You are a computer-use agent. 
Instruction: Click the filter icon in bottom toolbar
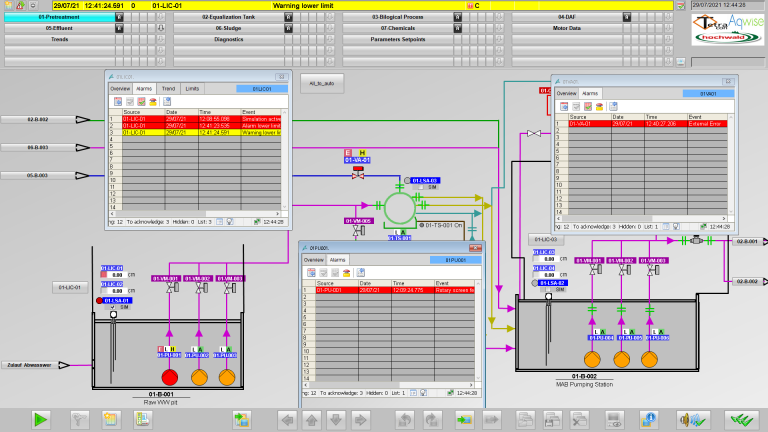[x=80, y=419]
